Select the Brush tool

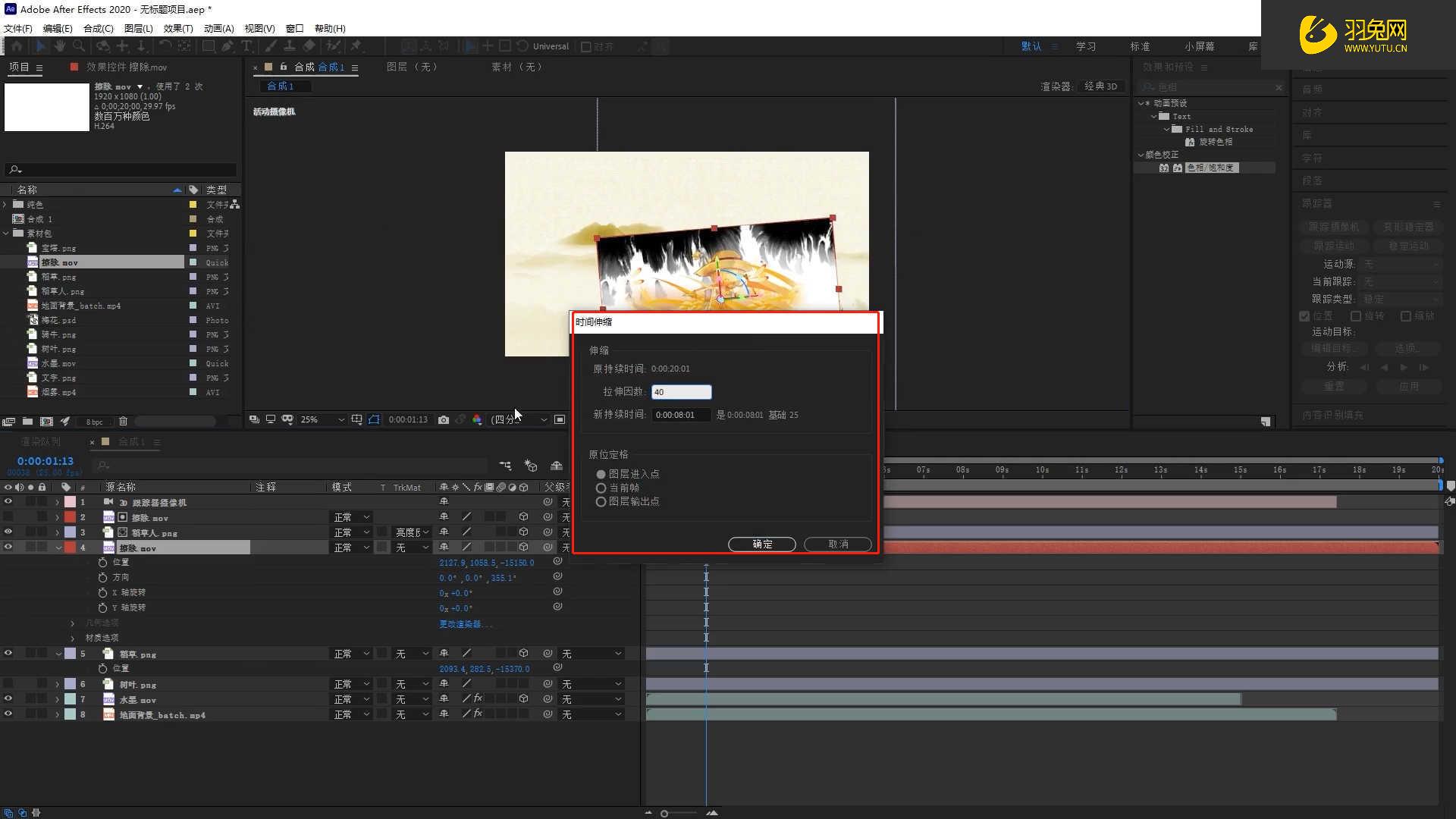coord(271,46)
